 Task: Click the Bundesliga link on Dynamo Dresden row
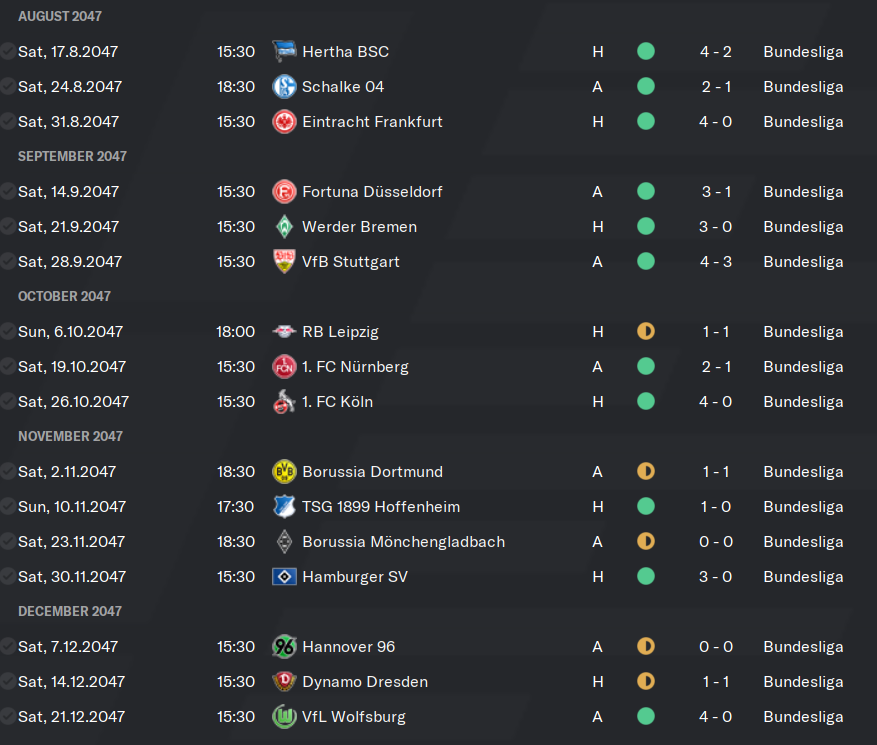click(803, 682)
